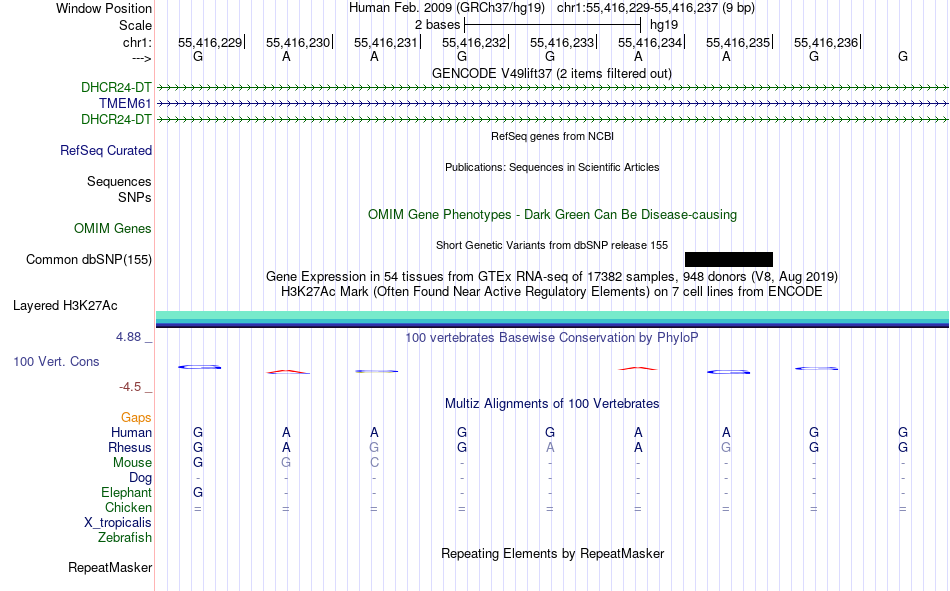This screenshot has width=950, height=591.
Task: Select the Human species label
Action: tap(131, 432)
